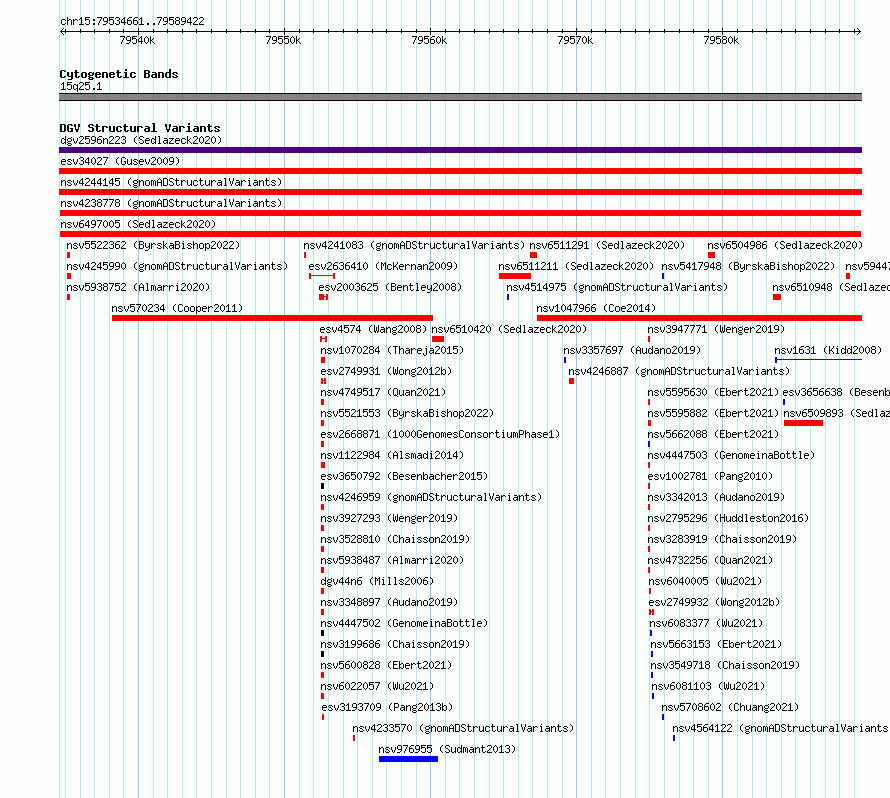
Task: Click the nsv1047966 (Coe2014) red bar
Action: point(699,318)
